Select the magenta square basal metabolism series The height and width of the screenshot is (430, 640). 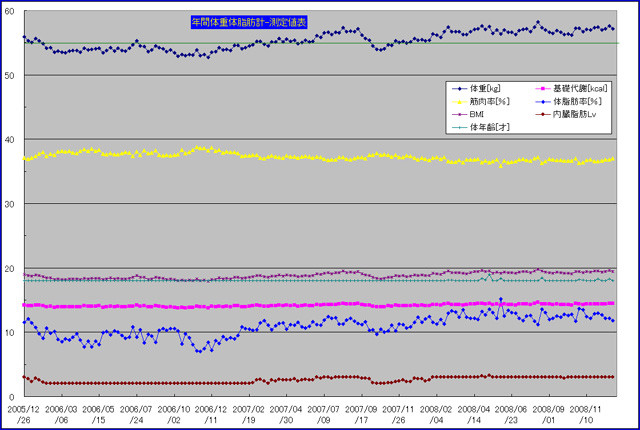point(318,305)
